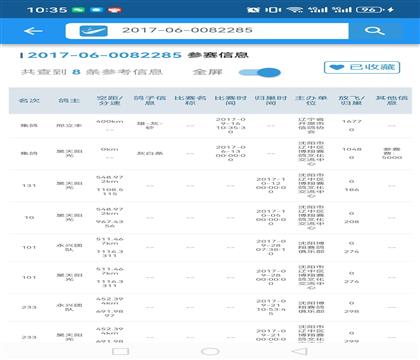Tap the search magnifier icon
420x360 pixels.
tap(374, 31)
